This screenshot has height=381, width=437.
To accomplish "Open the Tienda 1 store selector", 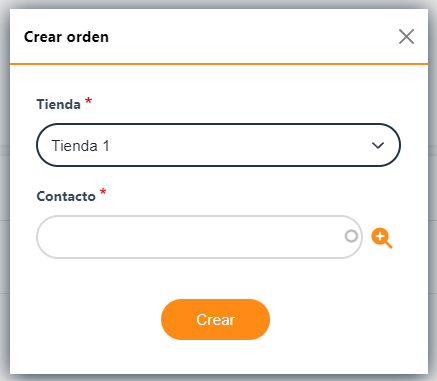I will [218, 145].
